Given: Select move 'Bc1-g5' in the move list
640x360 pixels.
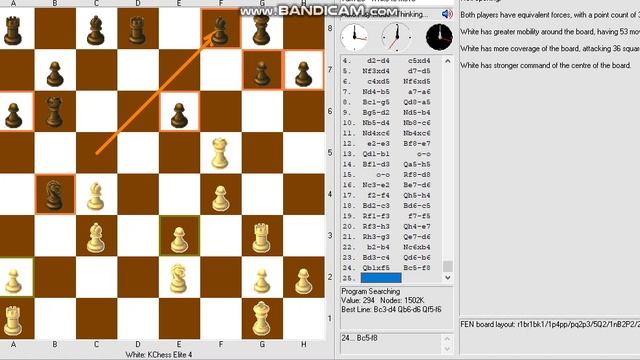Looking at the screenshot, I should 376,102.
